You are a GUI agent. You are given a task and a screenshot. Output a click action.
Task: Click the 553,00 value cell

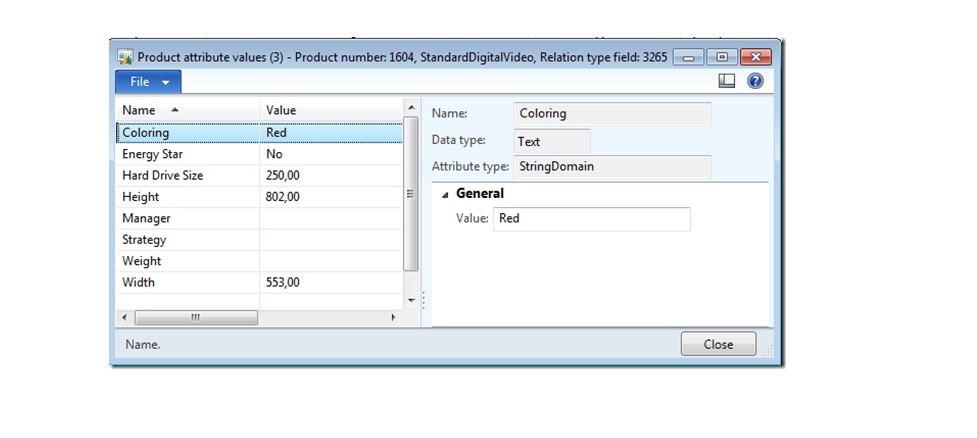(331, 282)
